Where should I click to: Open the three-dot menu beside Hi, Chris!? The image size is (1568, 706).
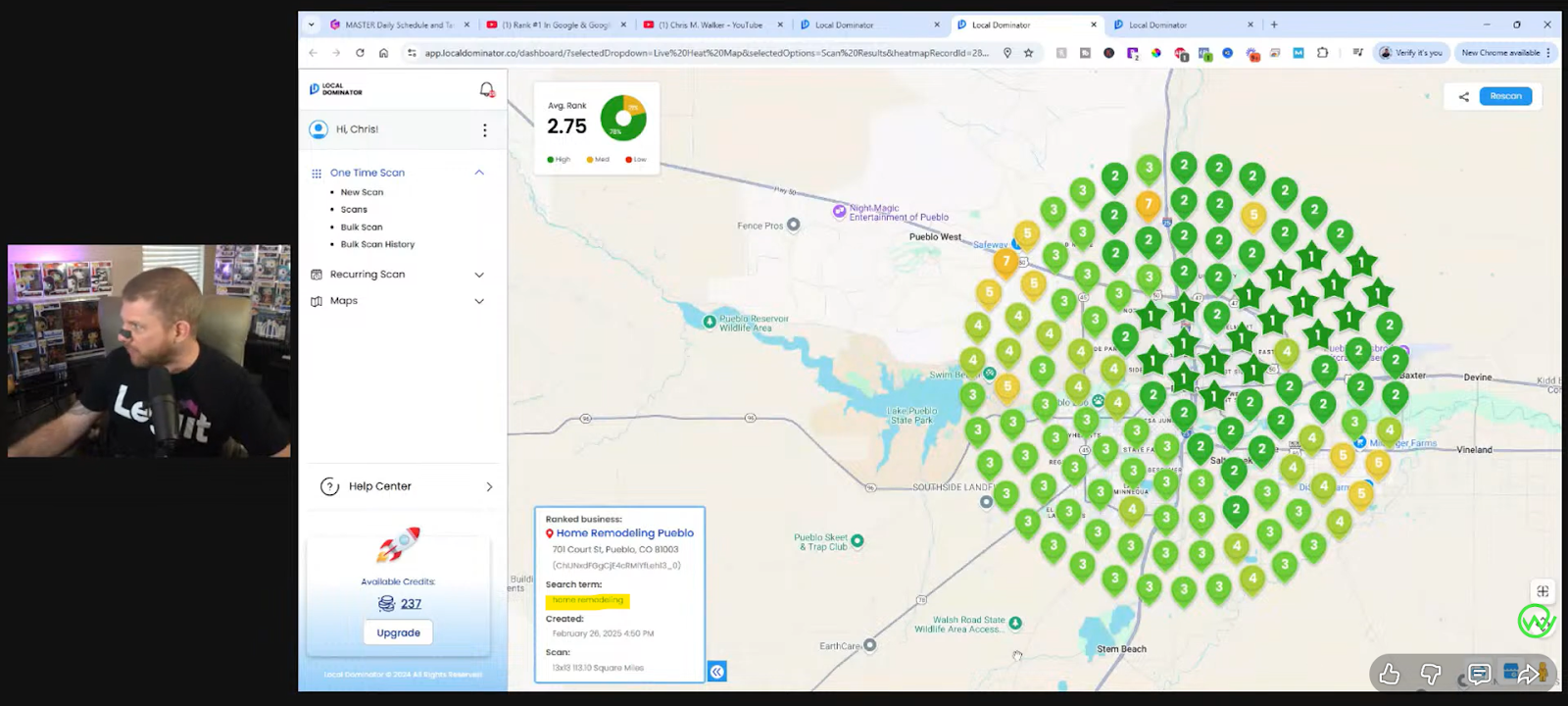tap(484, 130)
